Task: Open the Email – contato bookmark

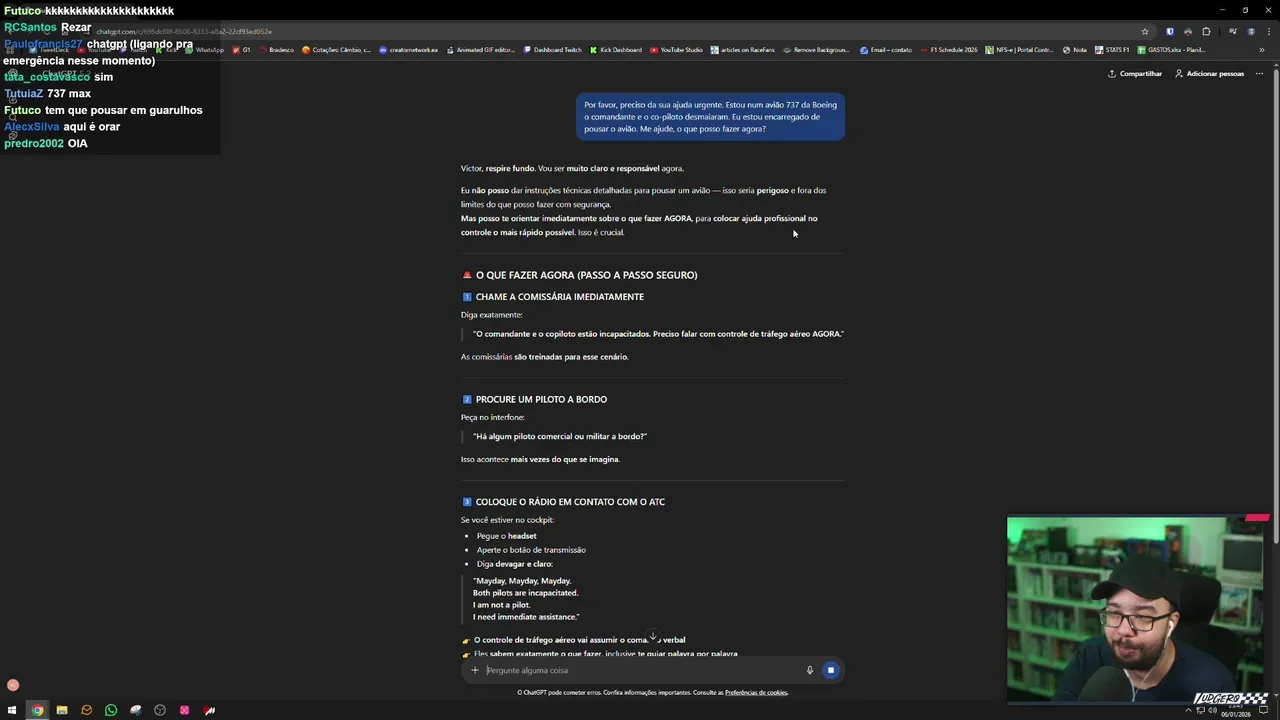Action: click(886, 50)
